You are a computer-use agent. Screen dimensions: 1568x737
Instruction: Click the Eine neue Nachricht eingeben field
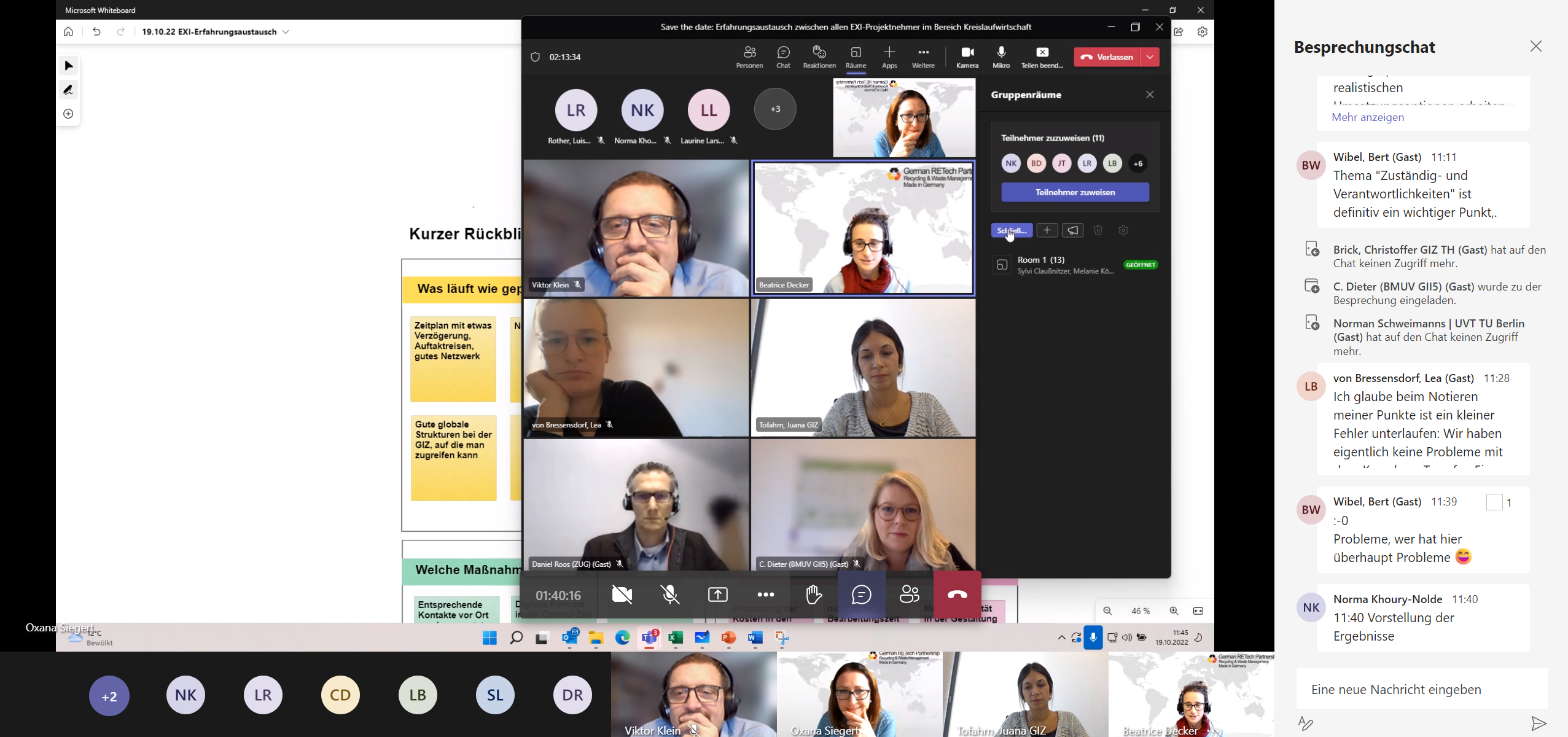(1422, 689)
